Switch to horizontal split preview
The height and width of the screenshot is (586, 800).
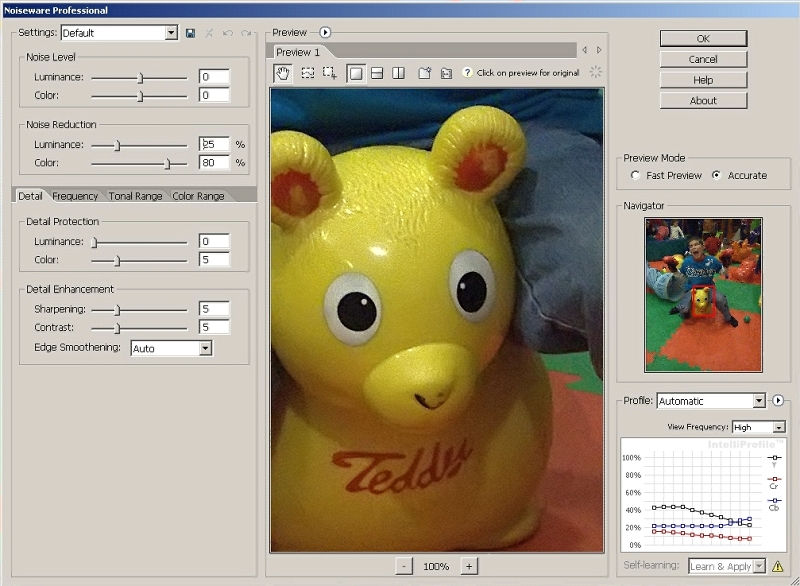377,73
